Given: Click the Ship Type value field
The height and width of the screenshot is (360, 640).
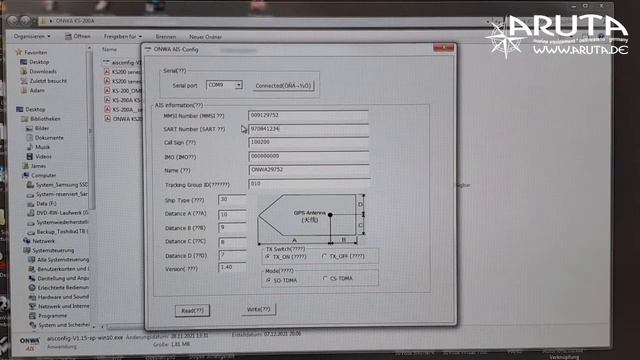Looking at the screenshot, I should pyautogui.click(x=232, y=200).
